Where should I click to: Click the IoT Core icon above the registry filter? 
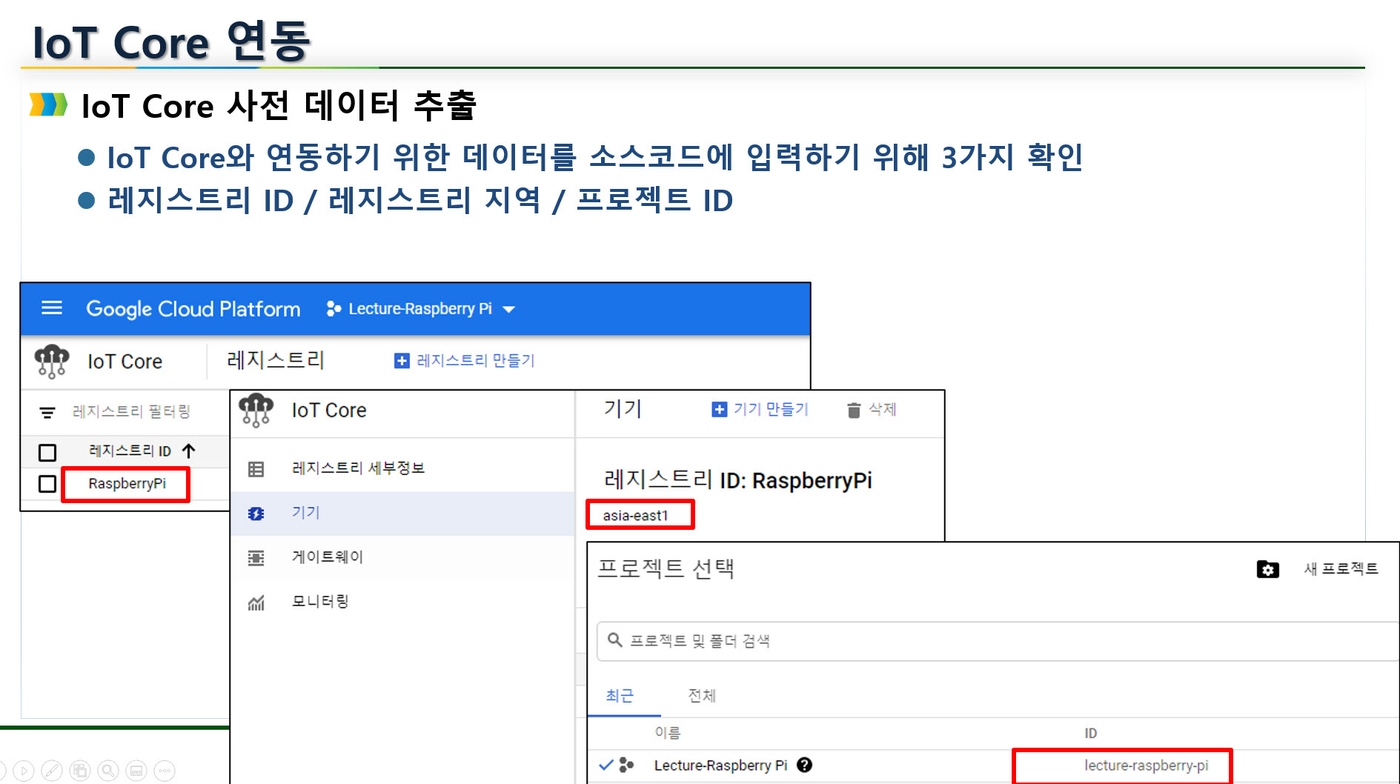(52, 361)
